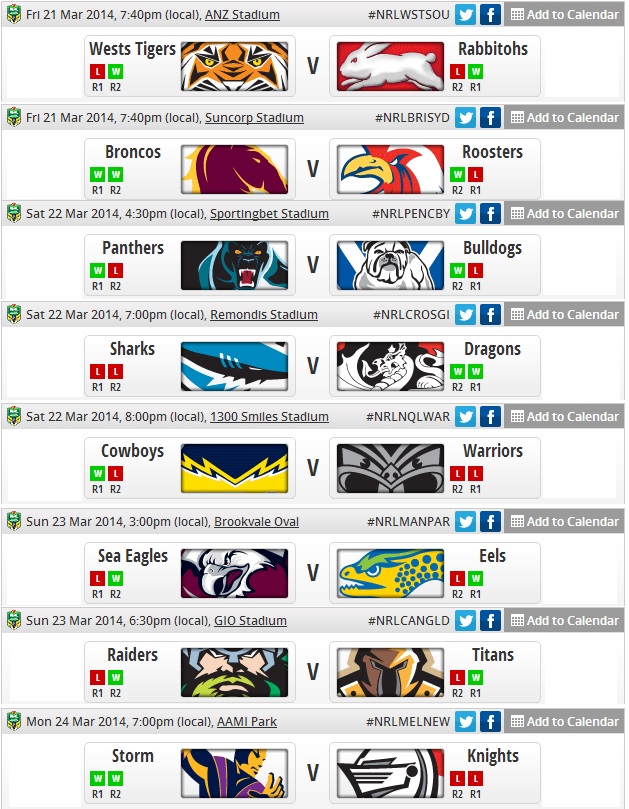Click NRL logo beside the ANZ Stadium fixture
629x809 pixels.
(13, 15)
